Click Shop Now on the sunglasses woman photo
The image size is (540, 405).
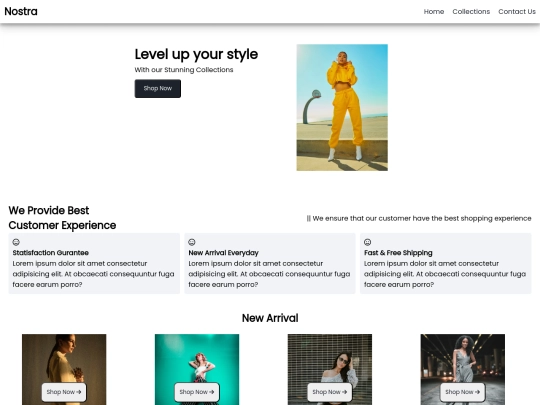coord(330,392)
